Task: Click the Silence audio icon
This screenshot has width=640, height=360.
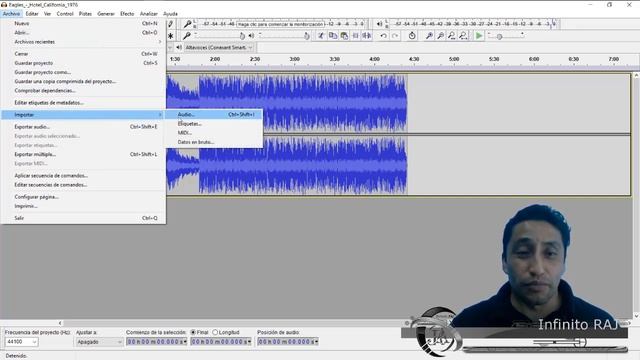Action: pyautogui.click(x=367, y=36)
